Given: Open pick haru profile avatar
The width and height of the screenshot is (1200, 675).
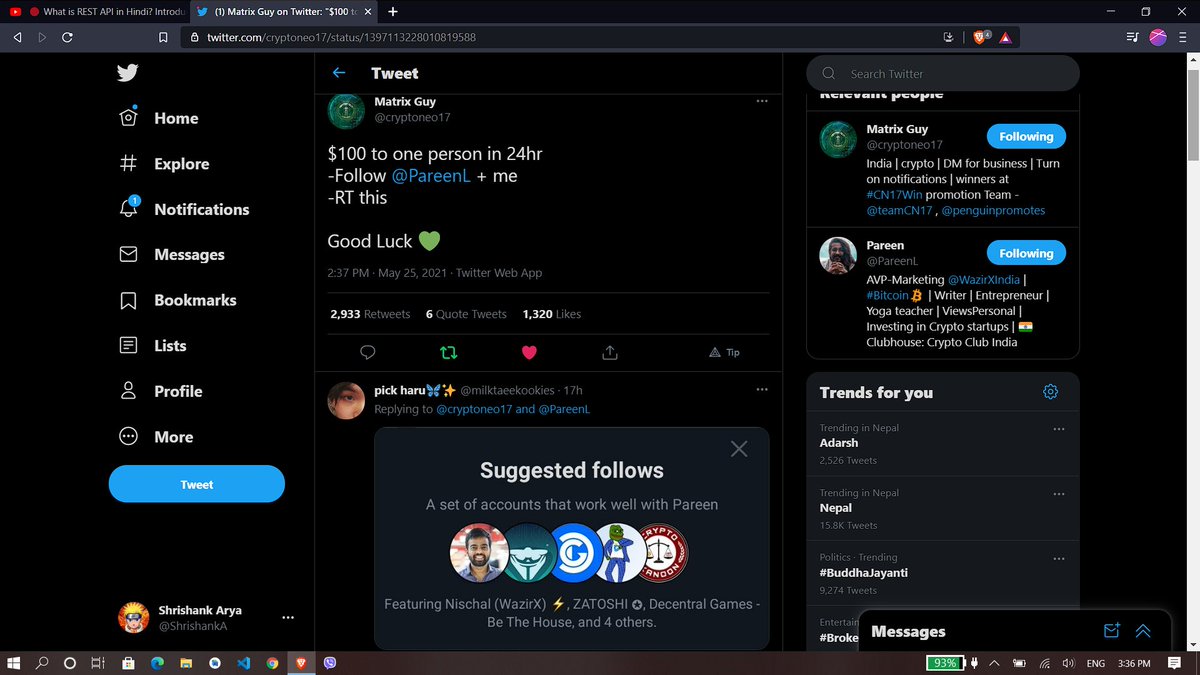Looking at the screenshot, I should (x=346, y=398).
